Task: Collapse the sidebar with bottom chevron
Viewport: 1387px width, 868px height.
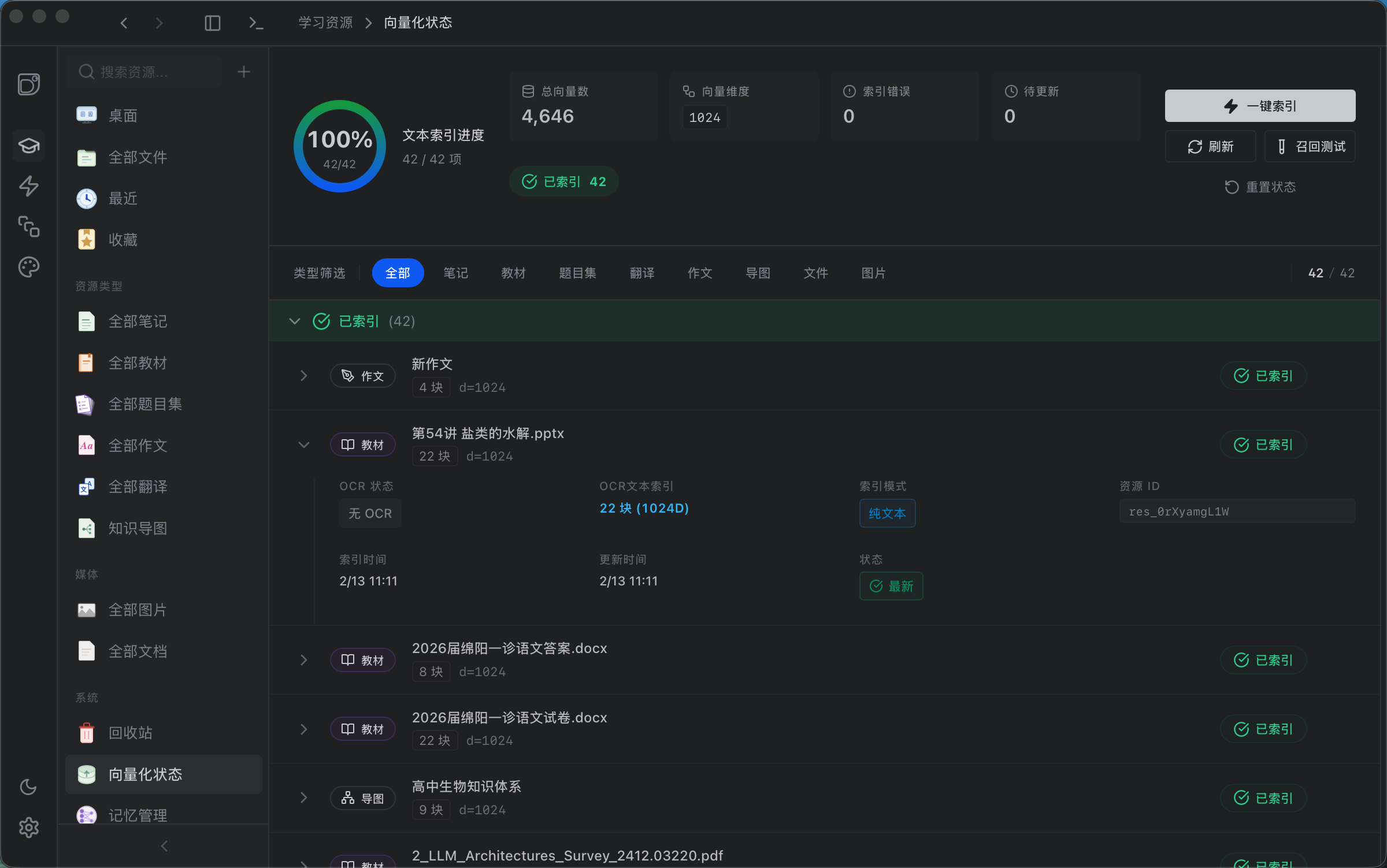Action: [x=164, y=846]
